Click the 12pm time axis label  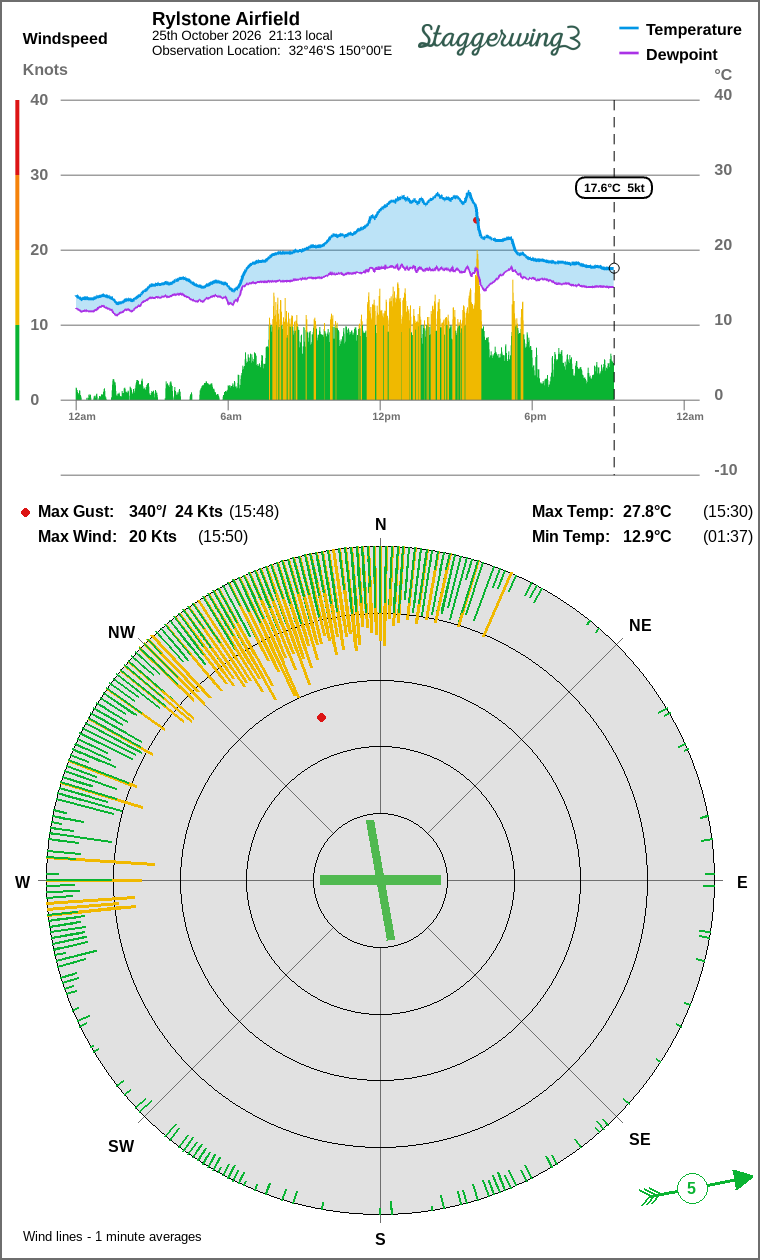pos(386,416)
